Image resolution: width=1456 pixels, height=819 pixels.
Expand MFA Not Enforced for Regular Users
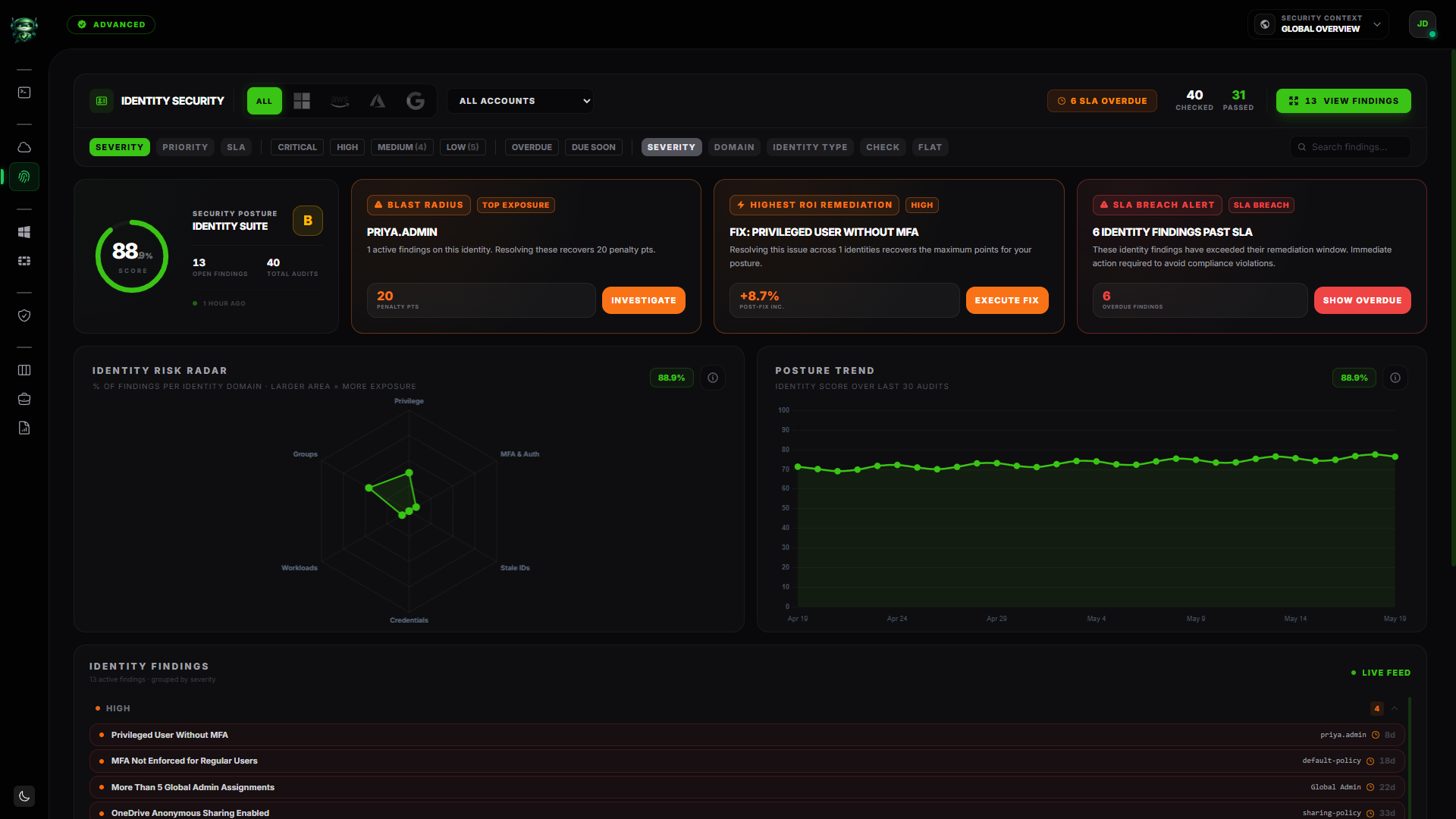pos(747,761)
